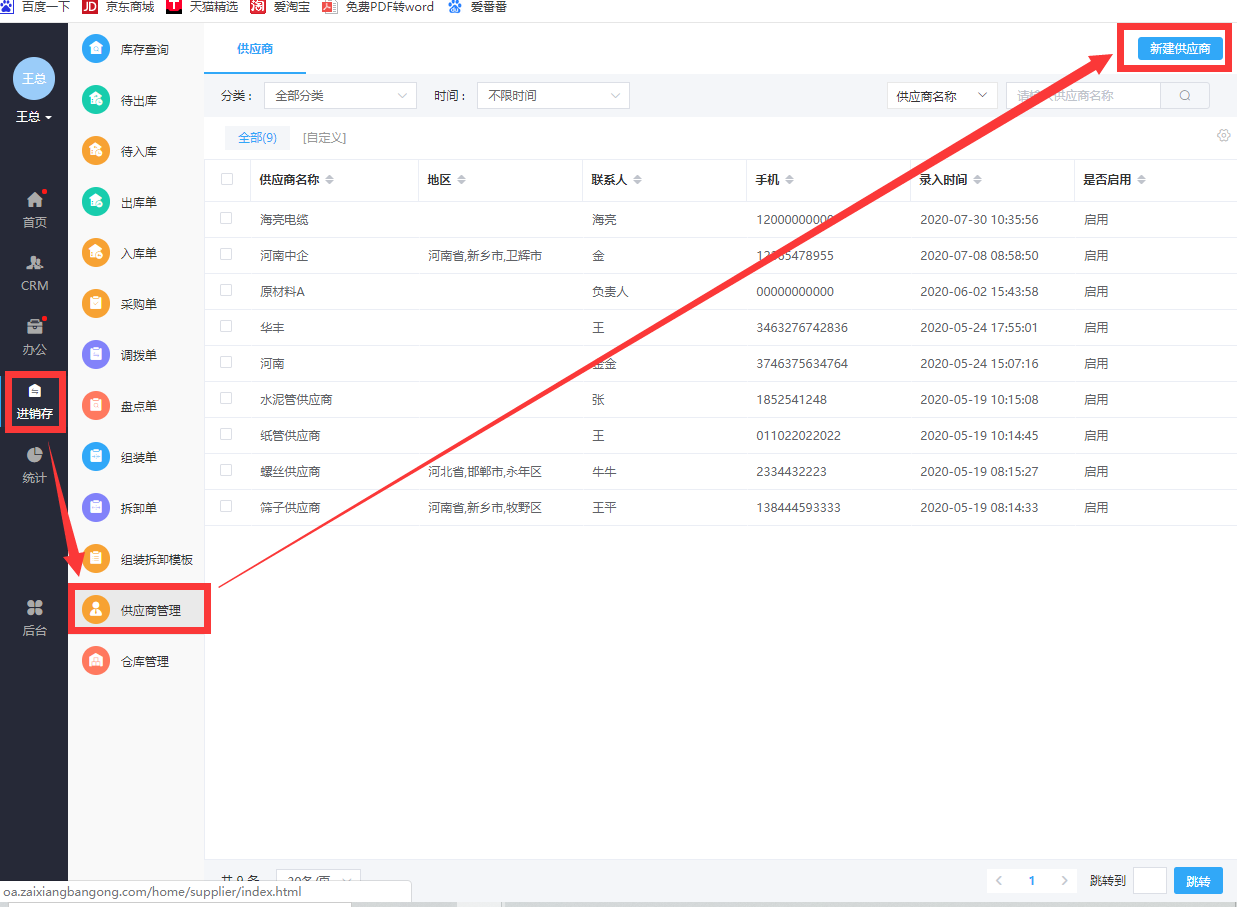
Task: Expand the 王总 user menu arrow
Action: point(48,118)
